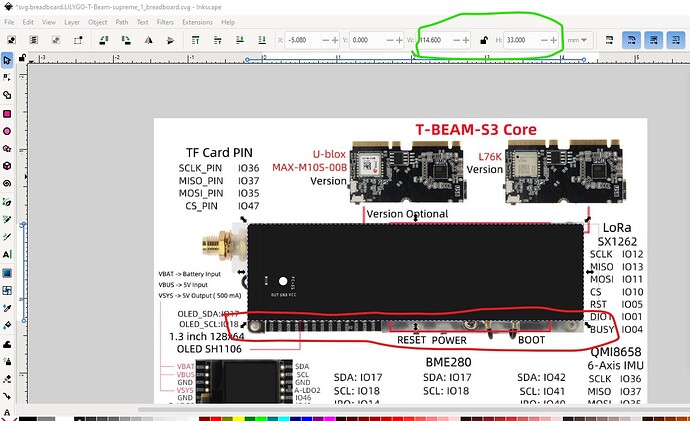The height and width of the screenshot is (421, 690).
Task: Select the Tweak tool
Action: (x=7, y=344)
